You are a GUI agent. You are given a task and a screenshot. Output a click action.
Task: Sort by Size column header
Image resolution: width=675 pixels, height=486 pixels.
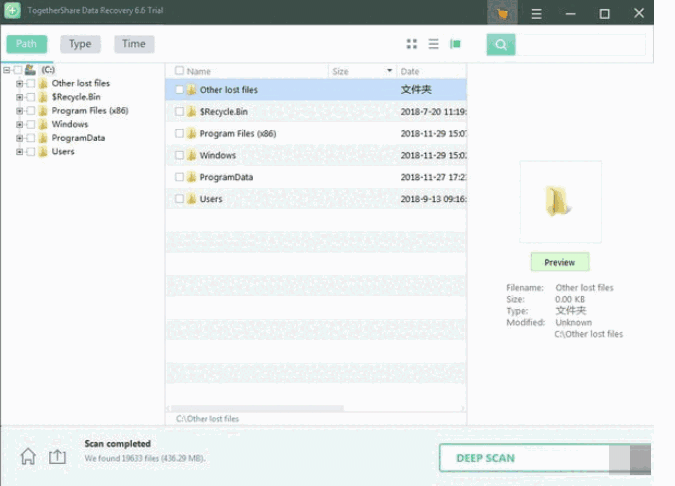click(x=340, y=71)
